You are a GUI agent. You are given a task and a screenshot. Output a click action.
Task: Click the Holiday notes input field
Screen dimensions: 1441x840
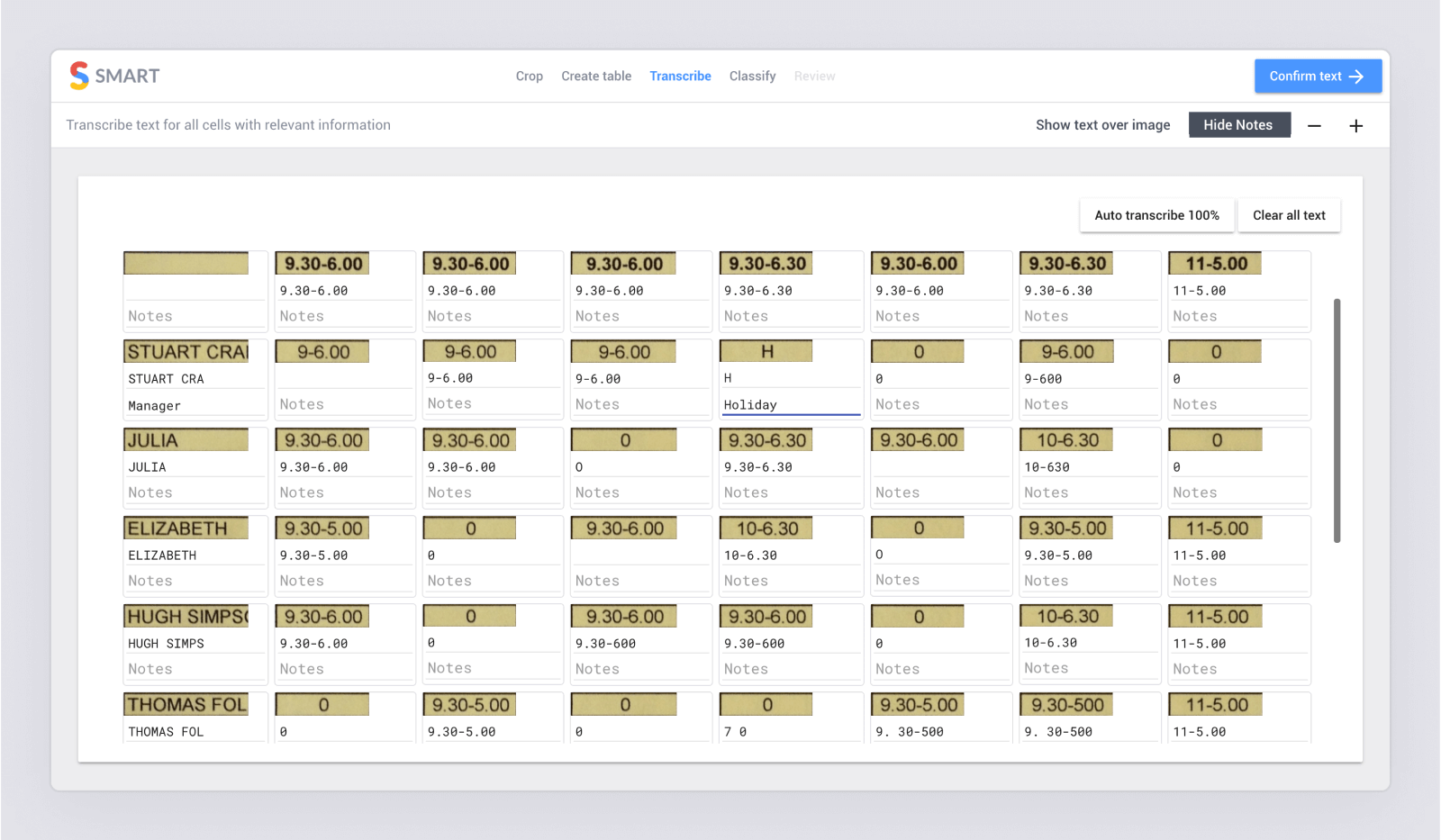tap(791, 405)
